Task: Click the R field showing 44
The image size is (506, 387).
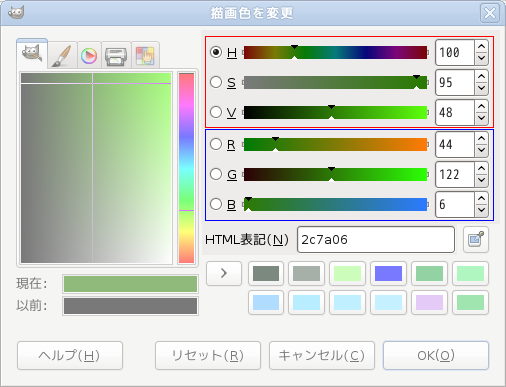Action: coord(455,144)
